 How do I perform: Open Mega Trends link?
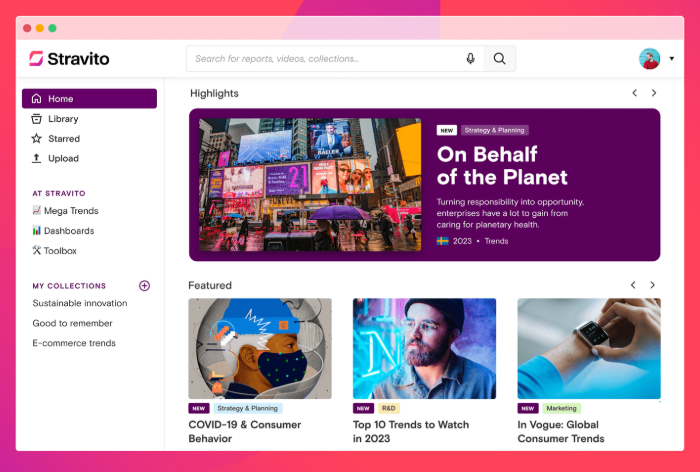70,211
